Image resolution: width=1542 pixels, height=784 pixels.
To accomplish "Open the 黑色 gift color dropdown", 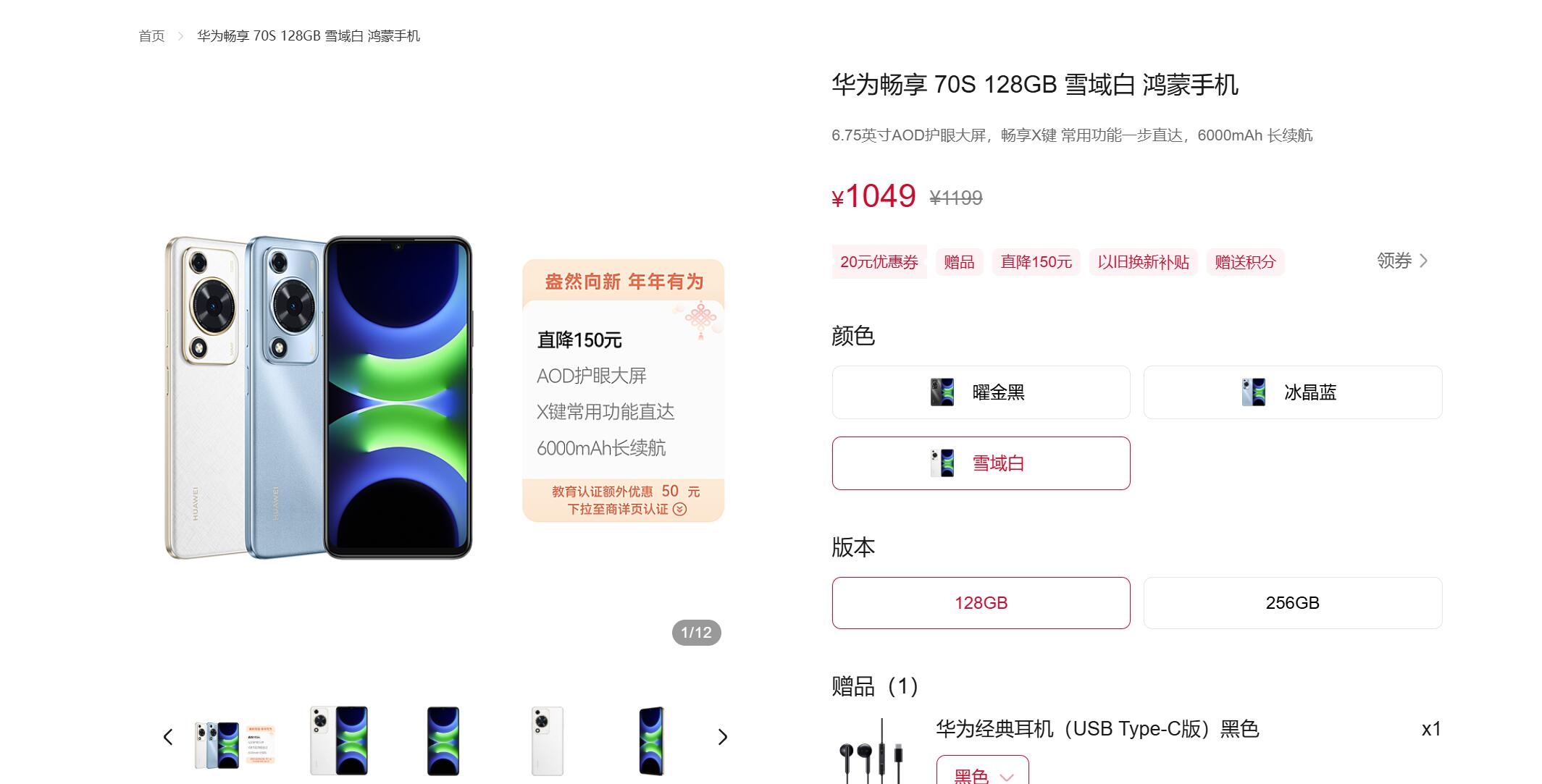I will point(982,772).
